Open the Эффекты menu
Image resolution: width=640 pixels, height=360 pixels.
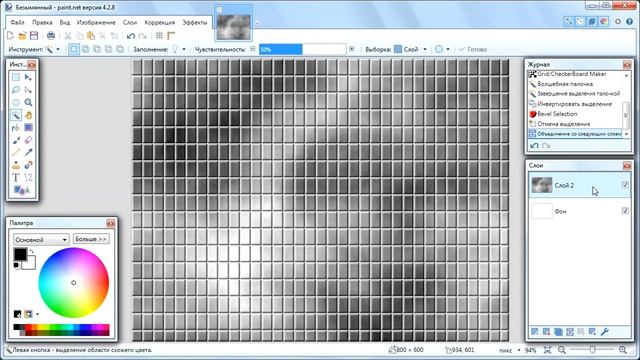(195, 22)
